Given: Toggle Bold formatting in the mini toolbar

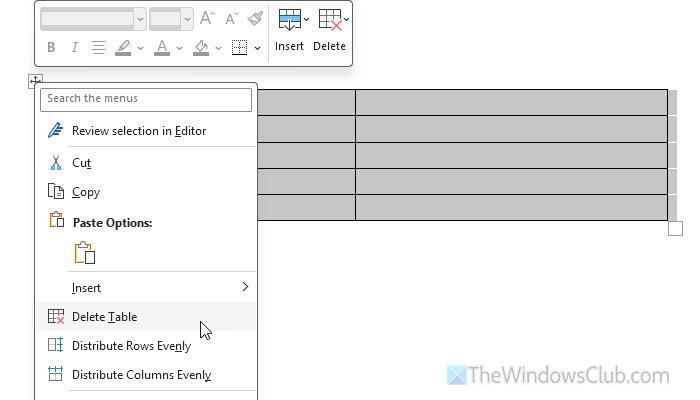Looking at the screenshot, I should (51, 47).
